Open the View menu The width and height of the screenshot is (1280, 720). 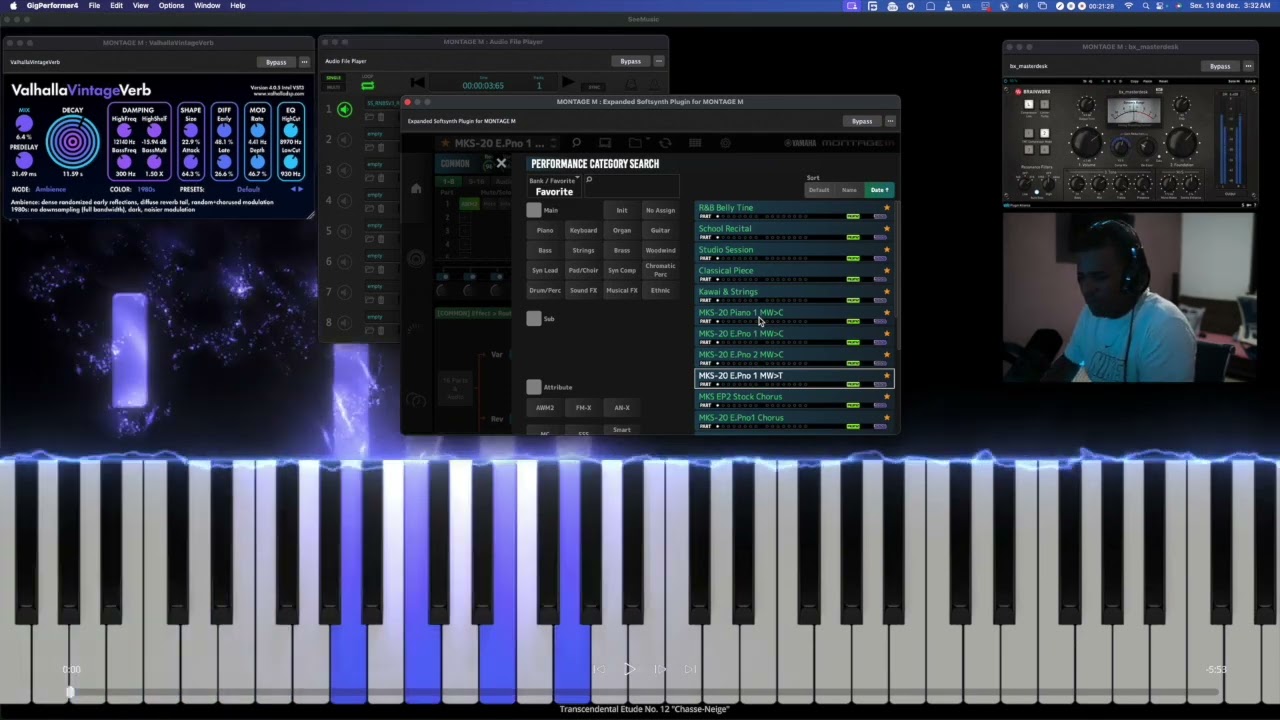click(141, 6)
